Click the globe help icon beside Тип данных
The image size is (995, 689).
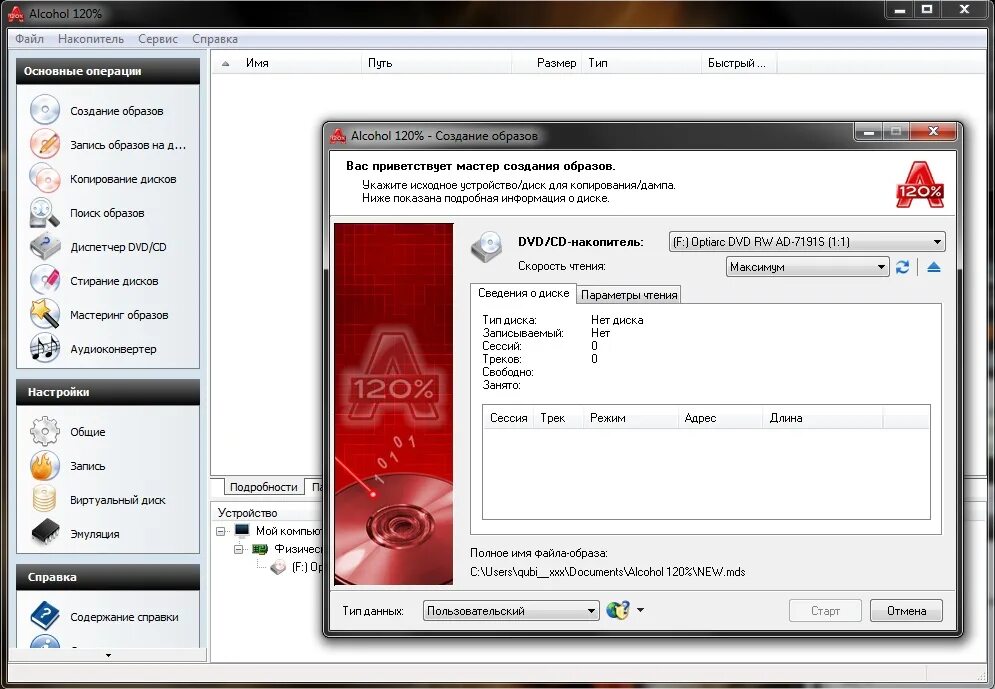point(618,610)
